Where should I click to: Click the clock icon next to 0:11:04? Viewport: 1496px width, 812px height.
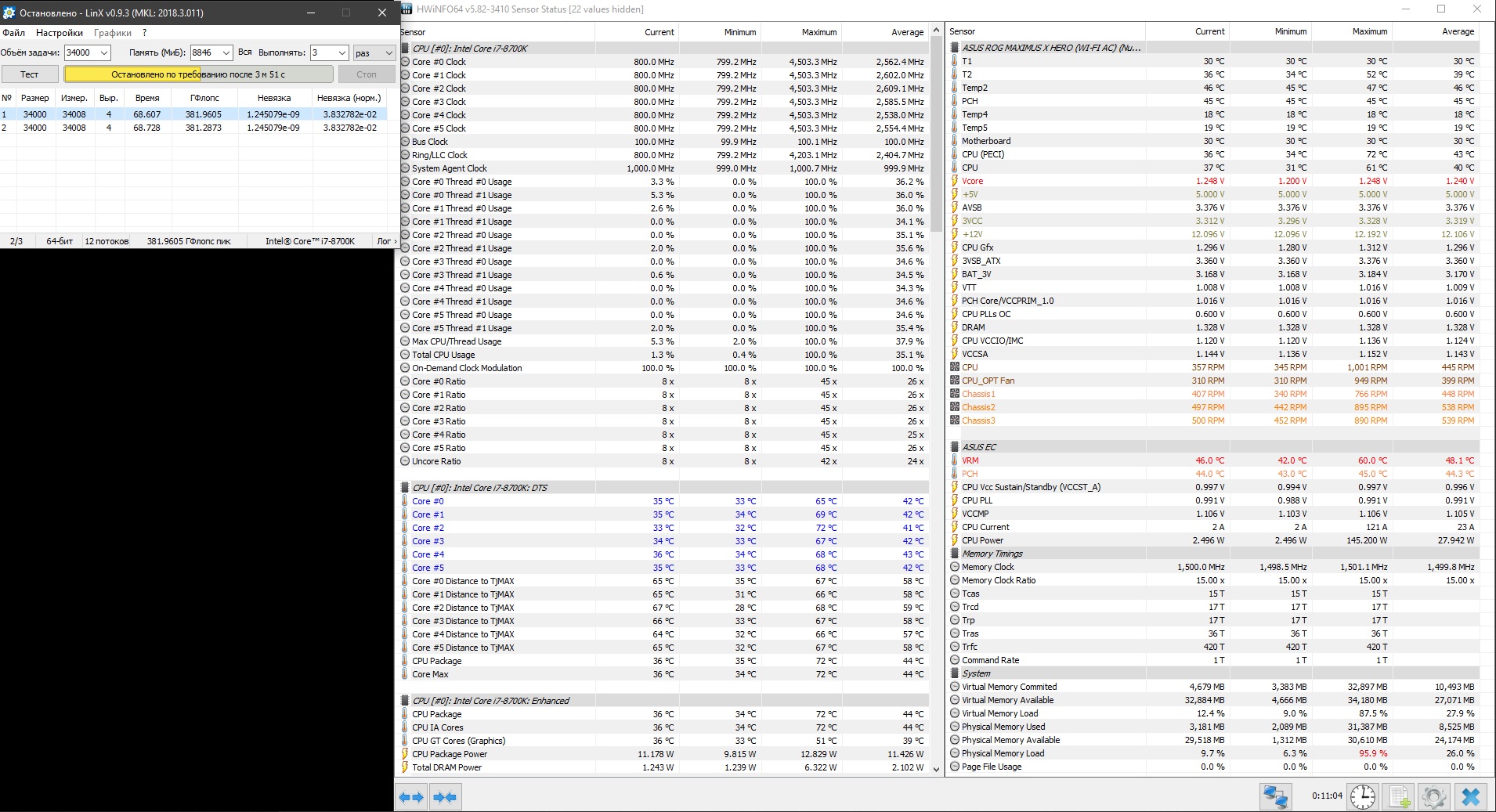(1363, 797)
